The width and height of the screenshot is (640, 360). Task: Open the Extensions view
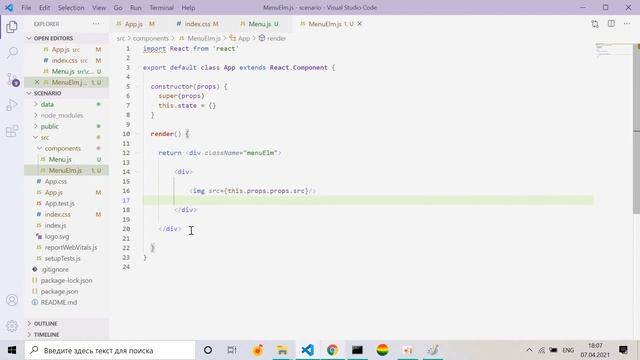[12, 131]
